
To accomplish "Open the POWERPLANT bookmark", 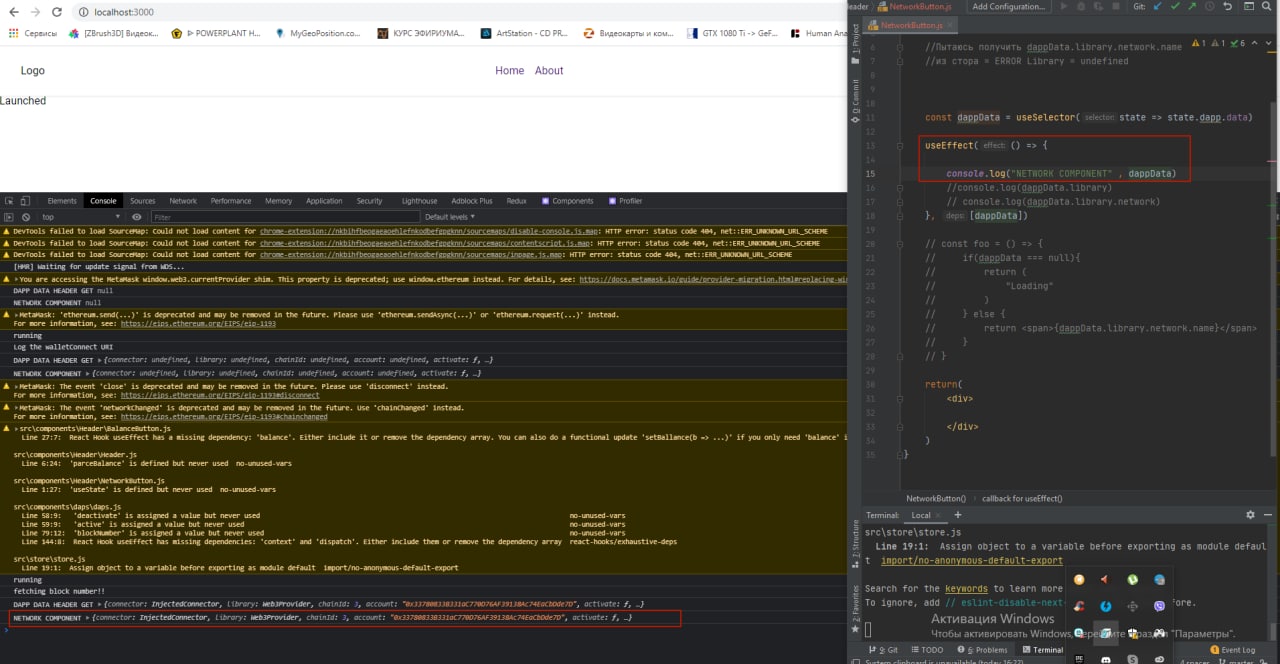I will point(216,33).
